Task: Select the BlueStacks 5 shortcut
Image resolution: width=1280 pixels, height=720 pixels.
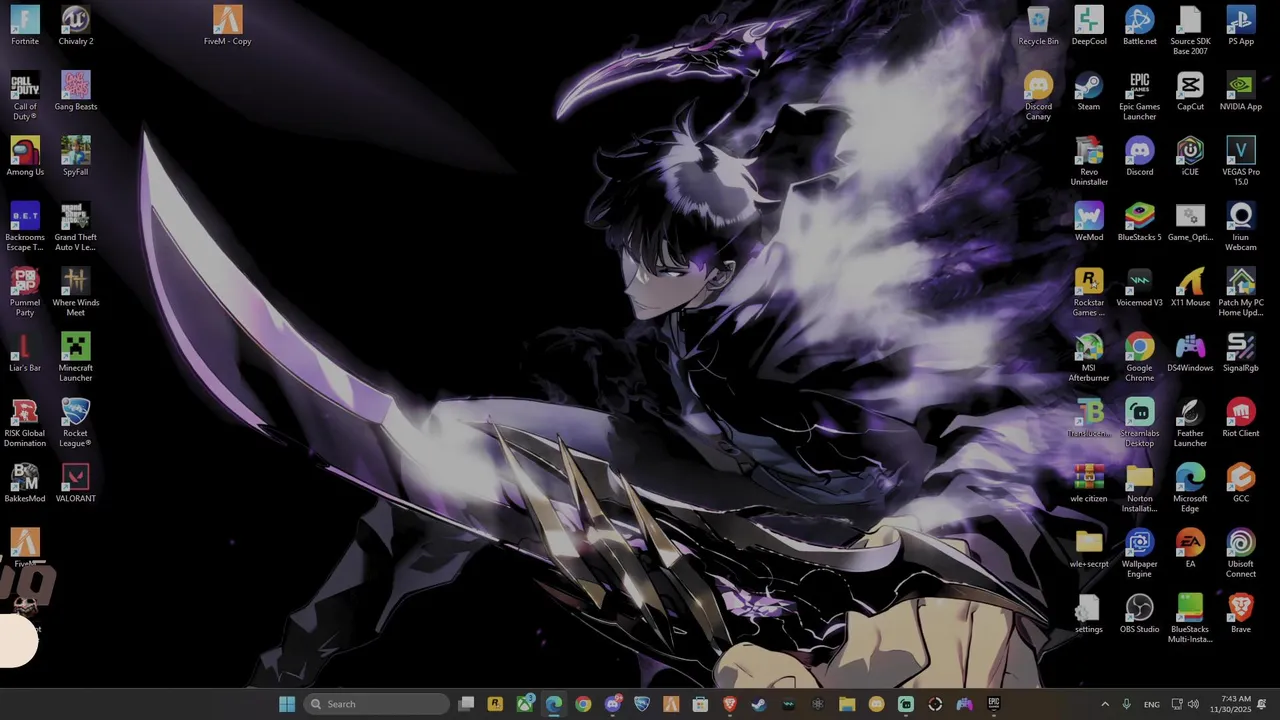Action: pyautogui.click(x=1139, y=222)
